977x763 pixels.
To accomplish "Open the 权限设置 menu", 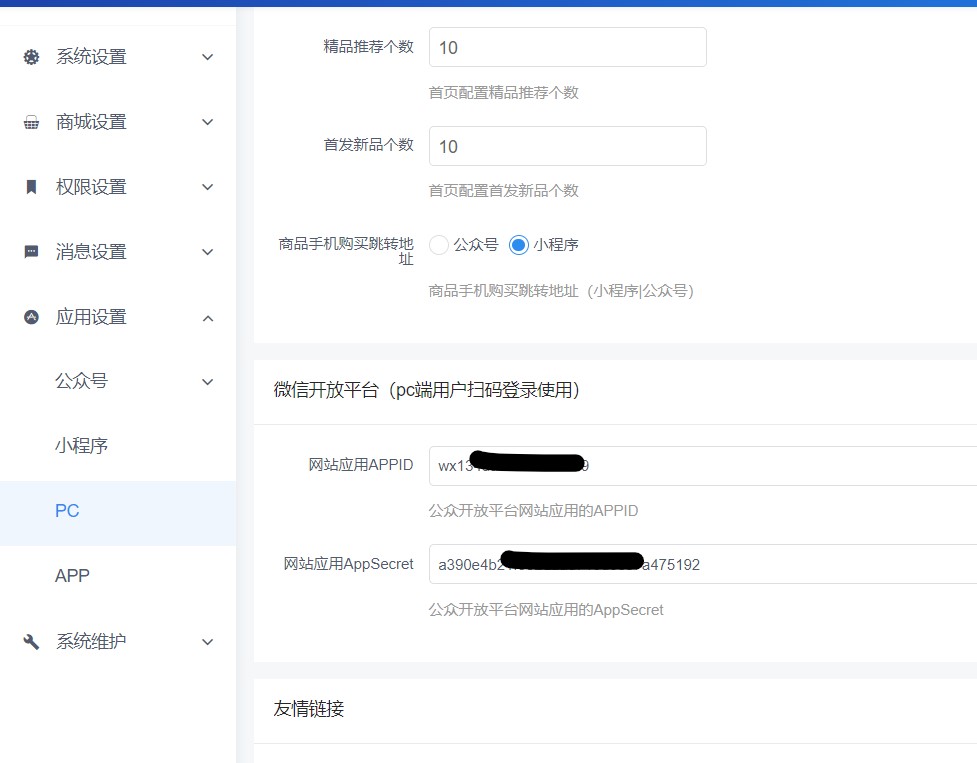I will pyautogui.click(x=118, y=187).
